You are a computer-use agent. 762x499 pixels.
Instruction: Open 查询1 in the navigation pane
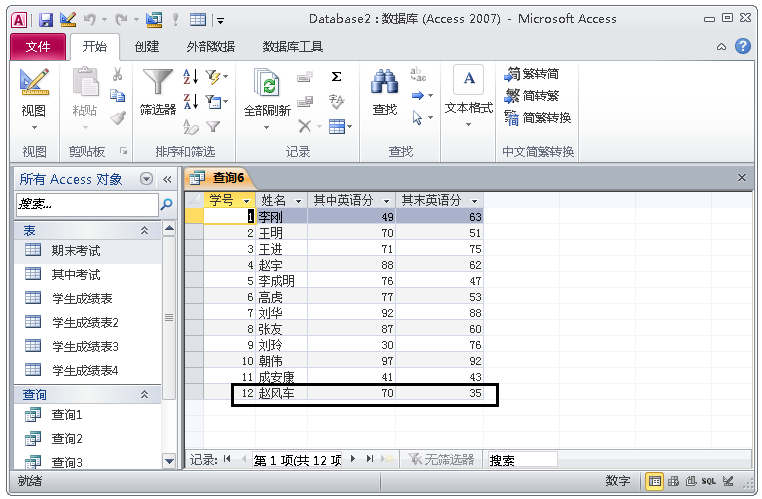coord(87,415)
